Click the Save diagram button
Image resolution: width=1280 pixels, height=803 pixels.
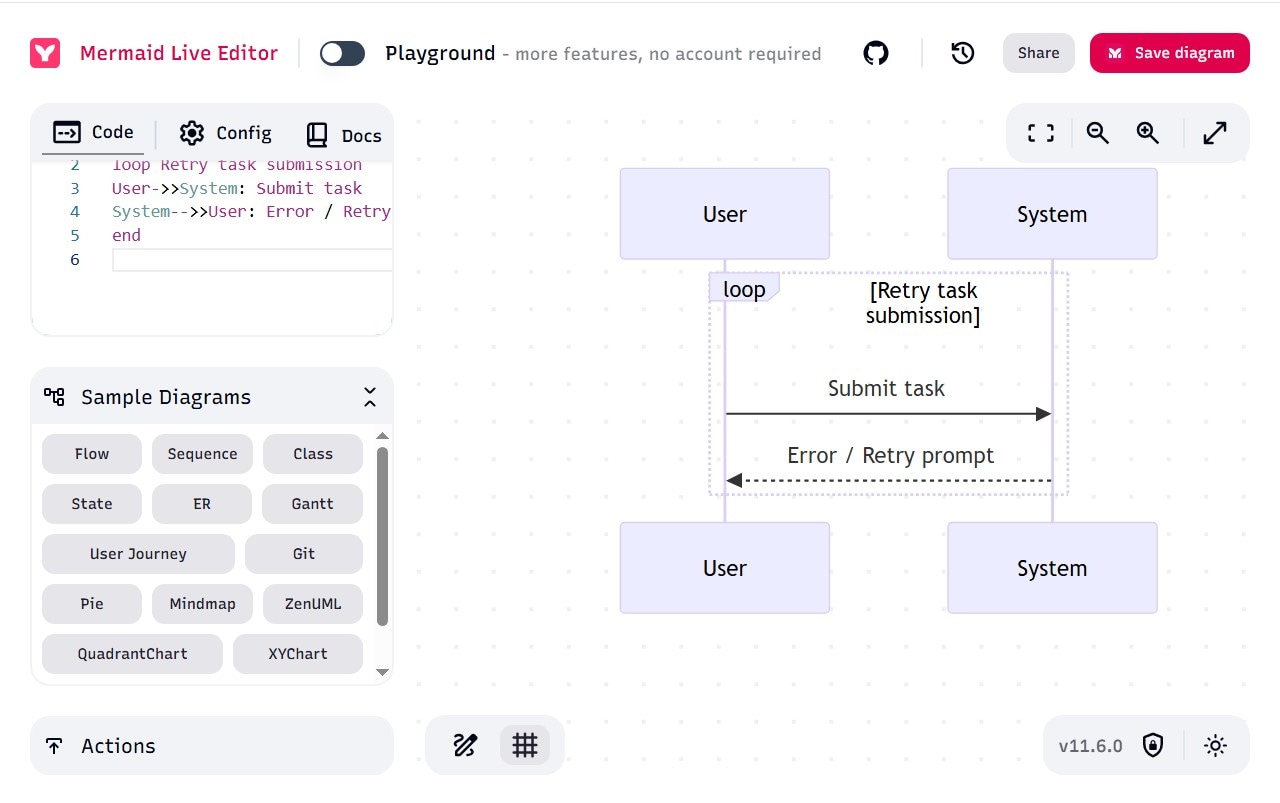point(1170,53)
